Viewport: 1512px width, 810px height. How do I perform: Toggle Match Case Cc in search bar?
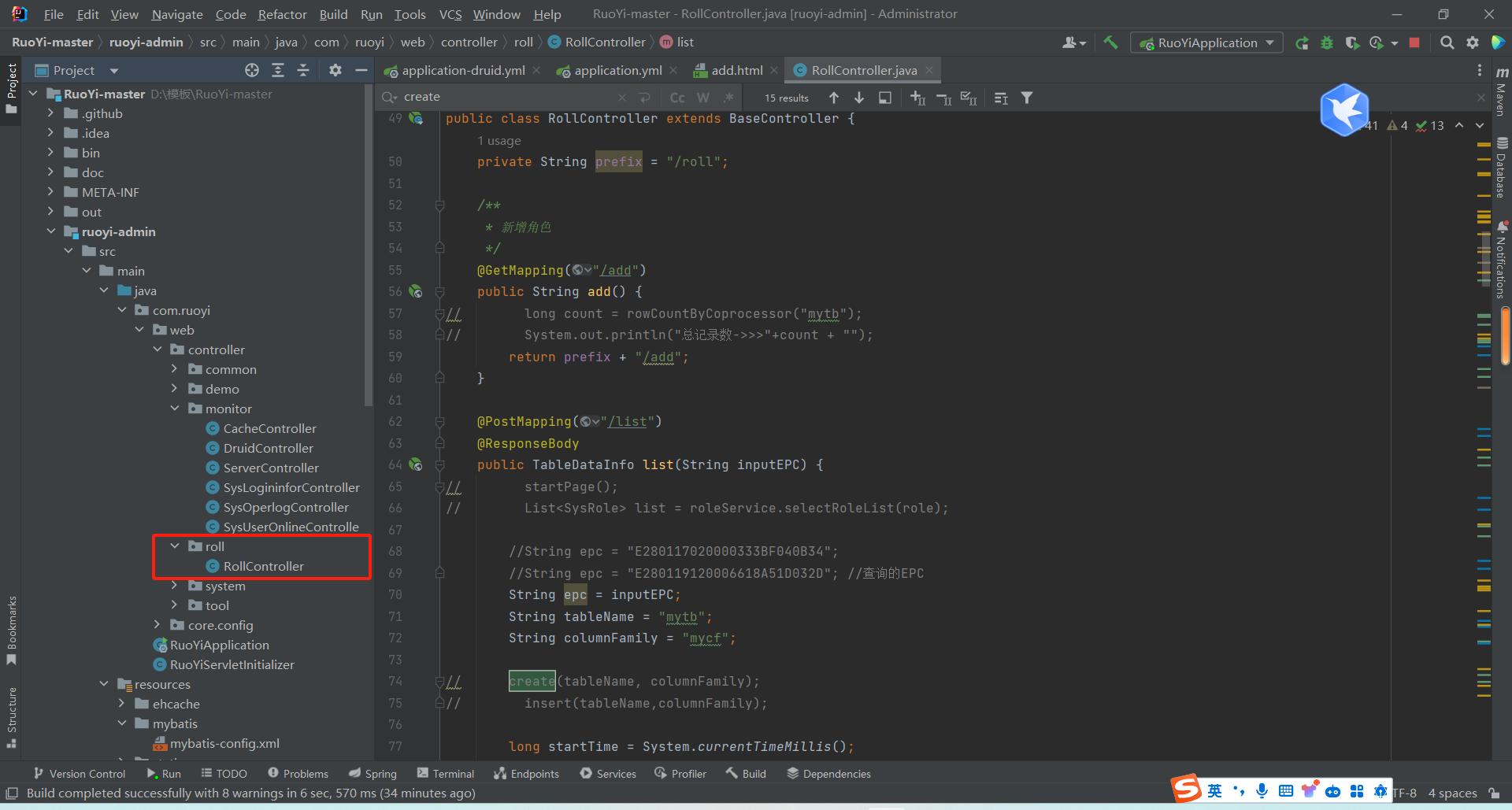(677, 98)
